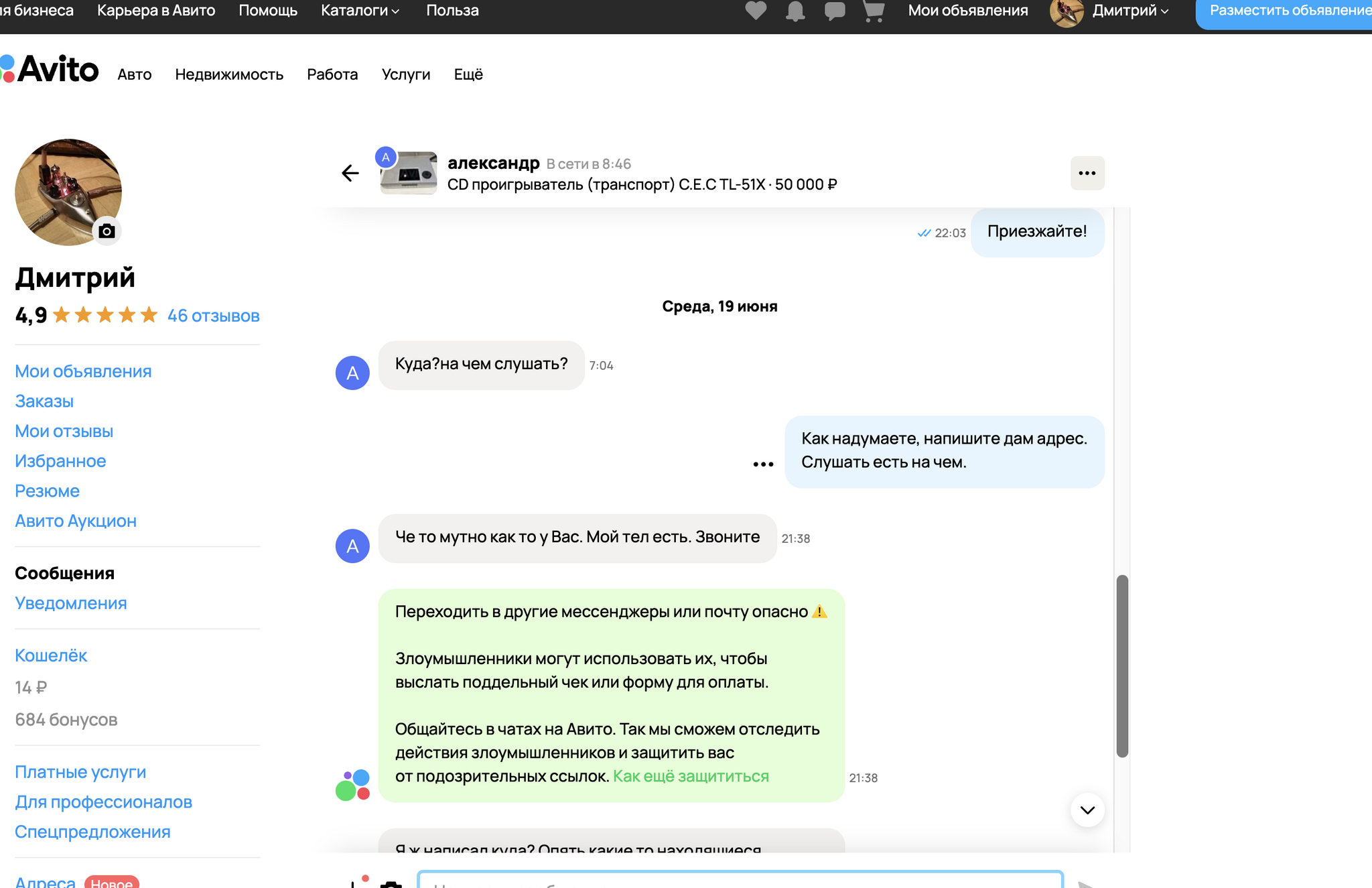Click the large Дмитрий profile picture
The width and height of the screenshot is (1372, 888).
(68, 192)
